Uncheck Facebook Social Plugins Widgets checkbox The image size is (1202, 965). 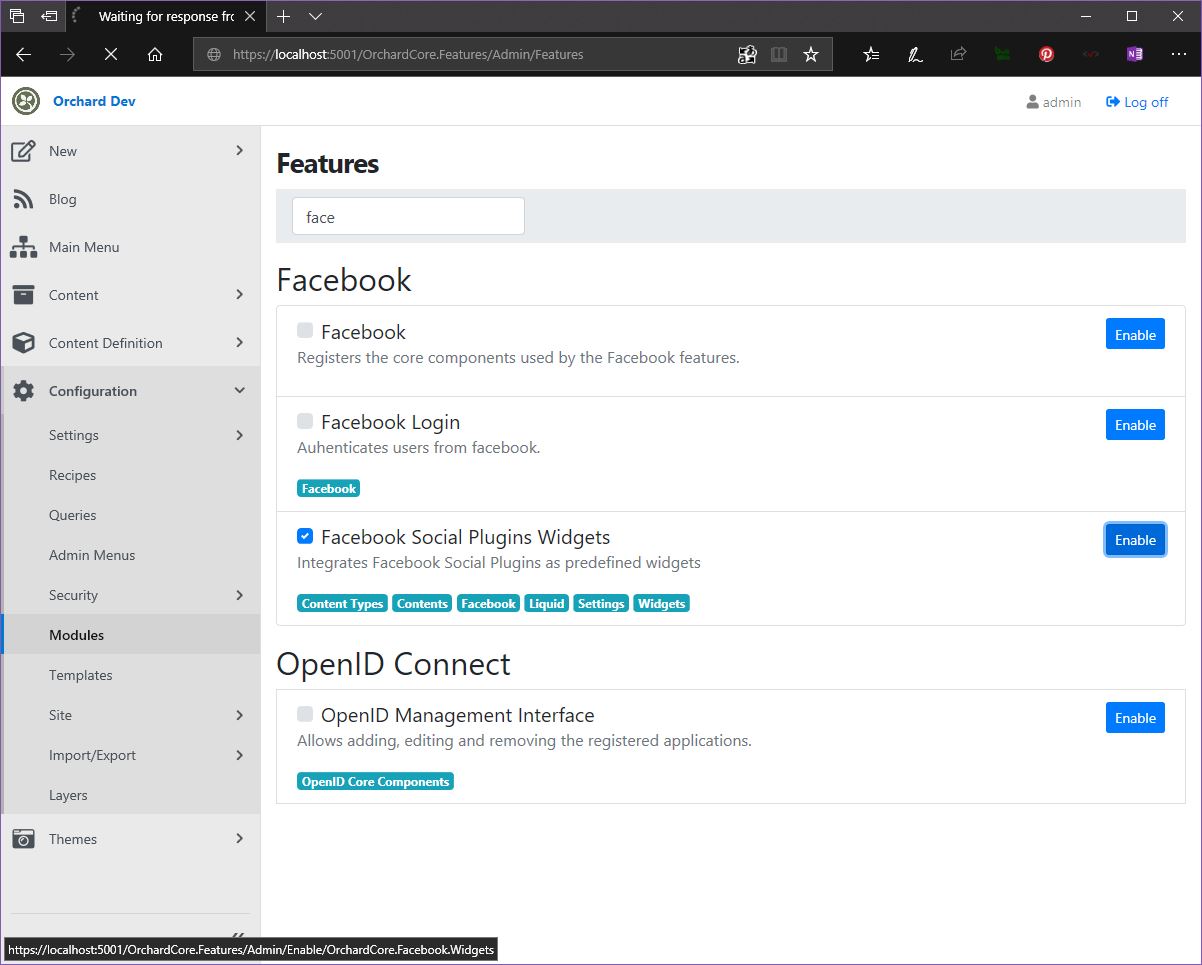tap(305, 536)
